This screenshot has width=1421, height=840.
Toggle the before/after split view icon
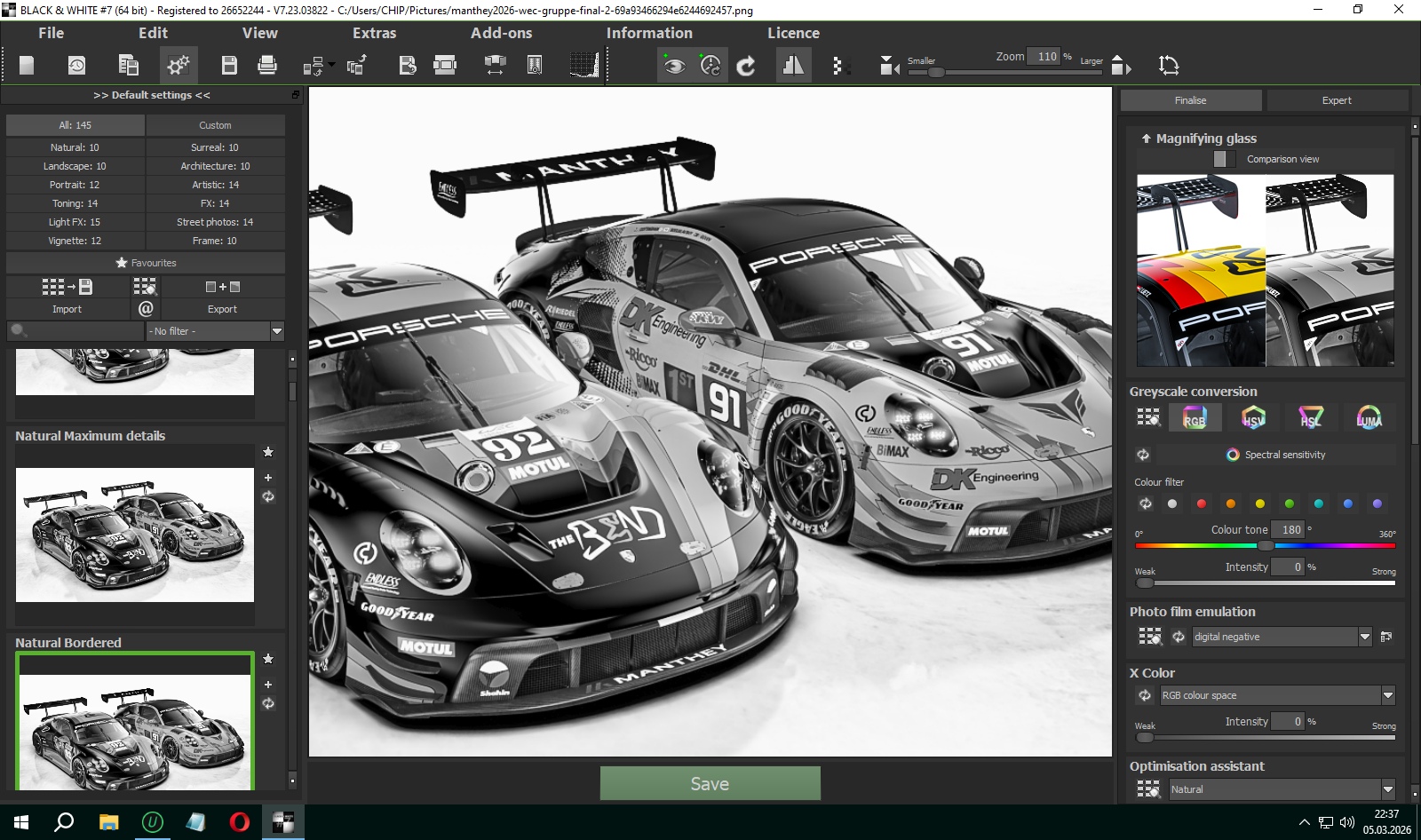point(793,65)
